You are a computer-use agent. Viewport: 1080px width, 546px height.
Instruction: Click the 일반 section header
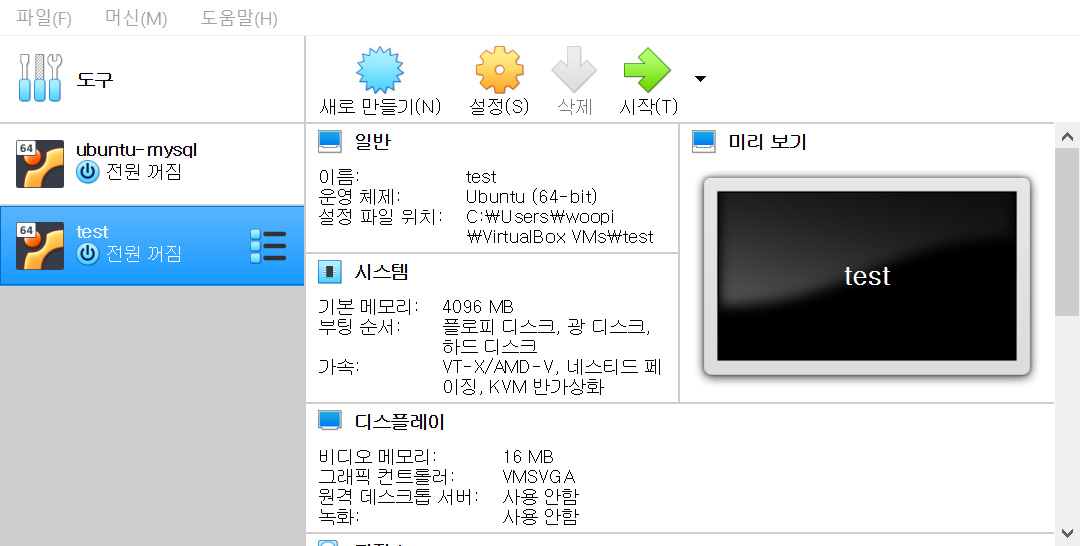[373, 141]
